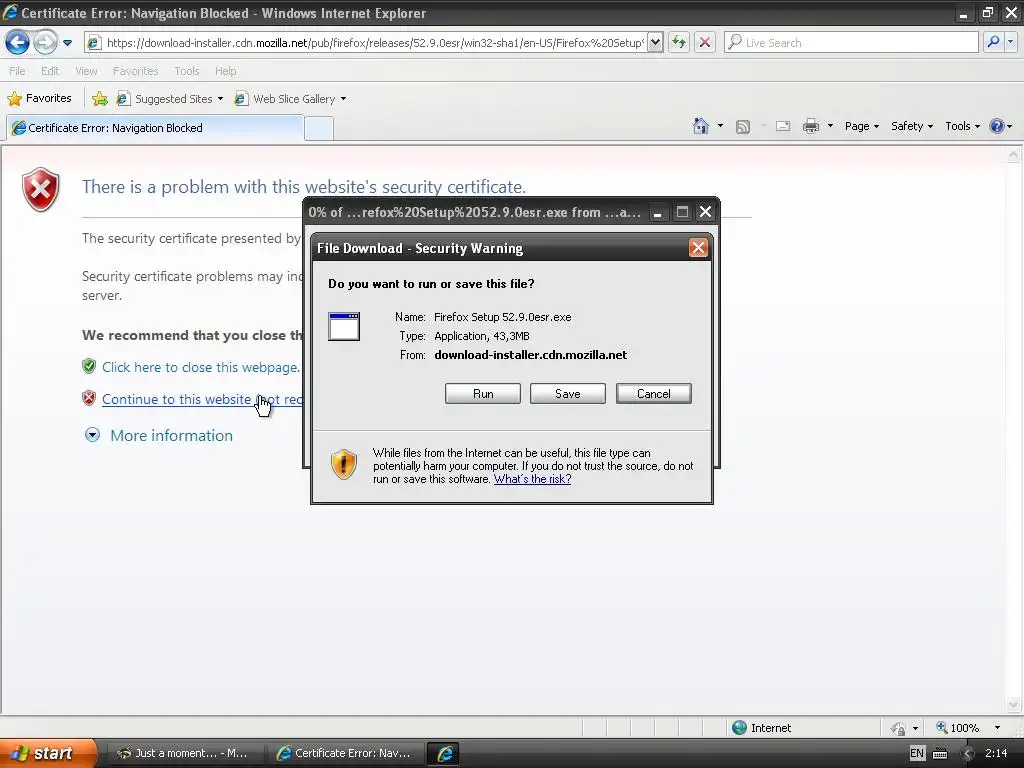Open the Favorites menu in menu bar
This screenshot has width=1024, height=768.
[x=135, y=71]
